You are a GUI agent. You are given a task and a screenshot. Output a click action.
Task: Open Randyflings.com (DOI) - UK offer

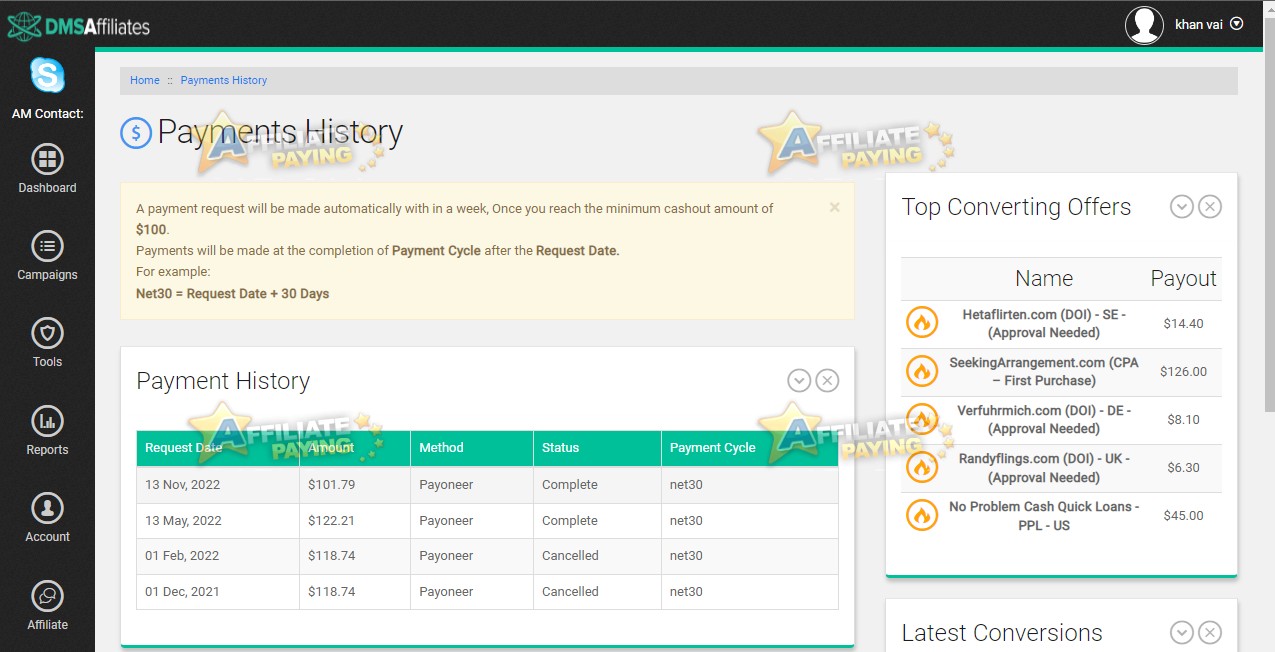(1044, 467)
